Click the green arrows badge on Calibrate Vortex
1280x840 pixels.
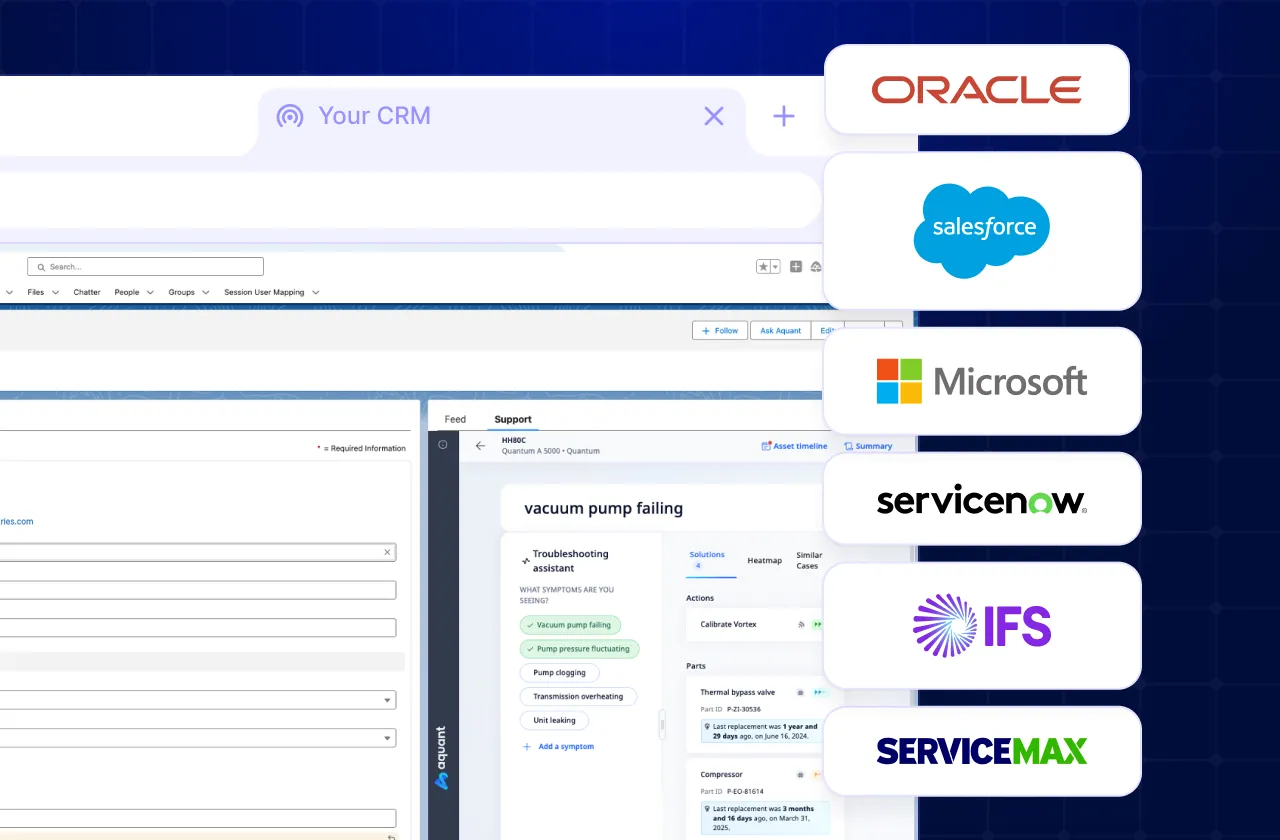tap(818, 624)
